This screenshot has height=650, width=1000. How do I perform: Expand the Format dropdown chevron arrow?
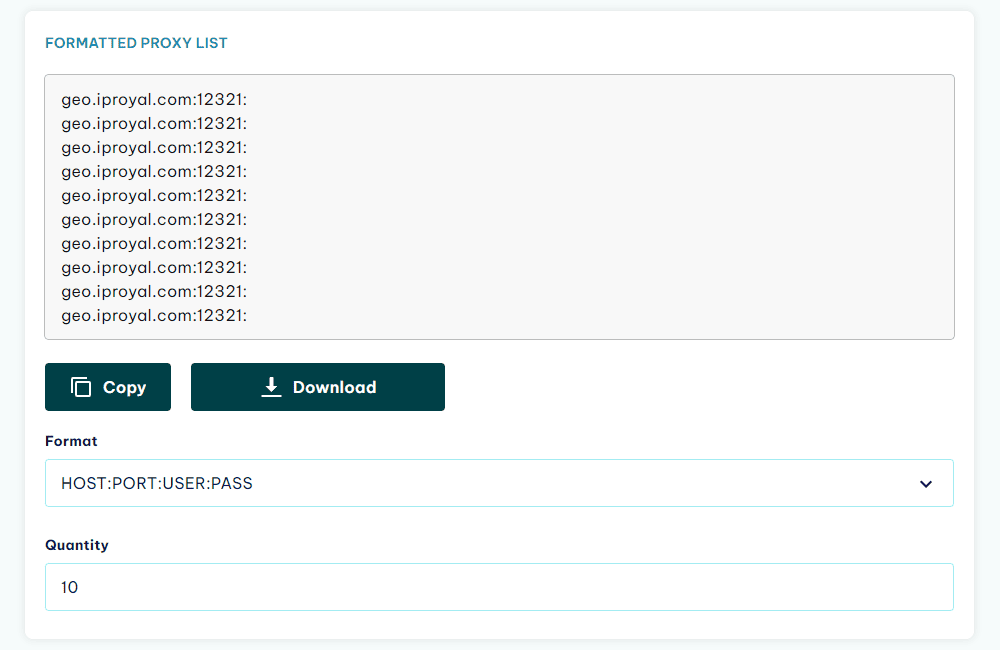point(926,484)
